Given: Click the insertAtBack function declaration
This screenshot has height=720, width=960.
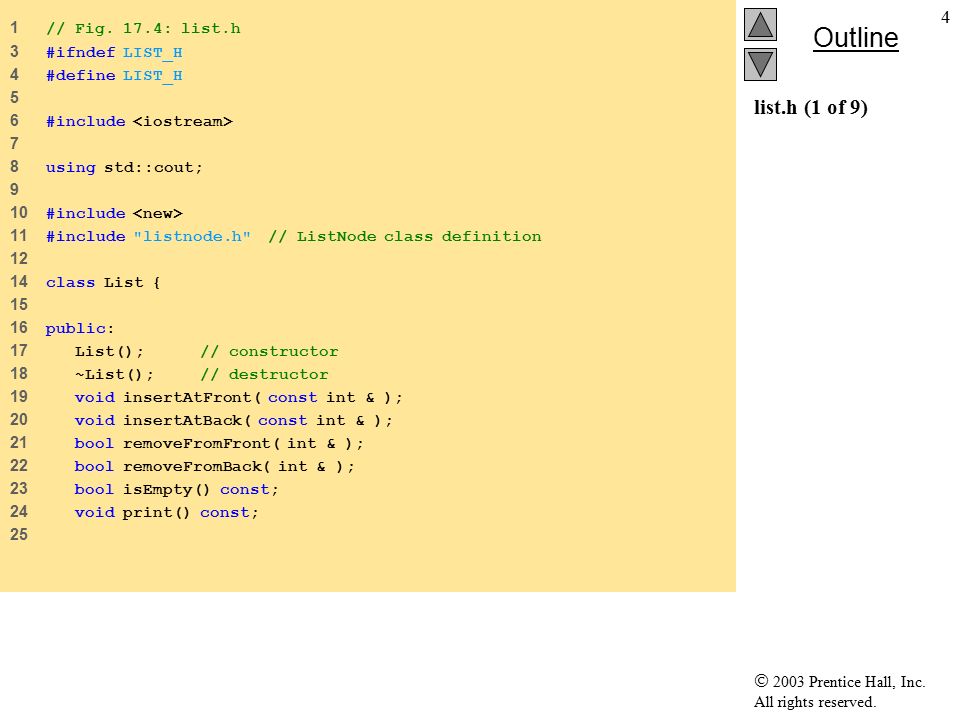Looking at the screenshot, I should (x=234, y=421).
